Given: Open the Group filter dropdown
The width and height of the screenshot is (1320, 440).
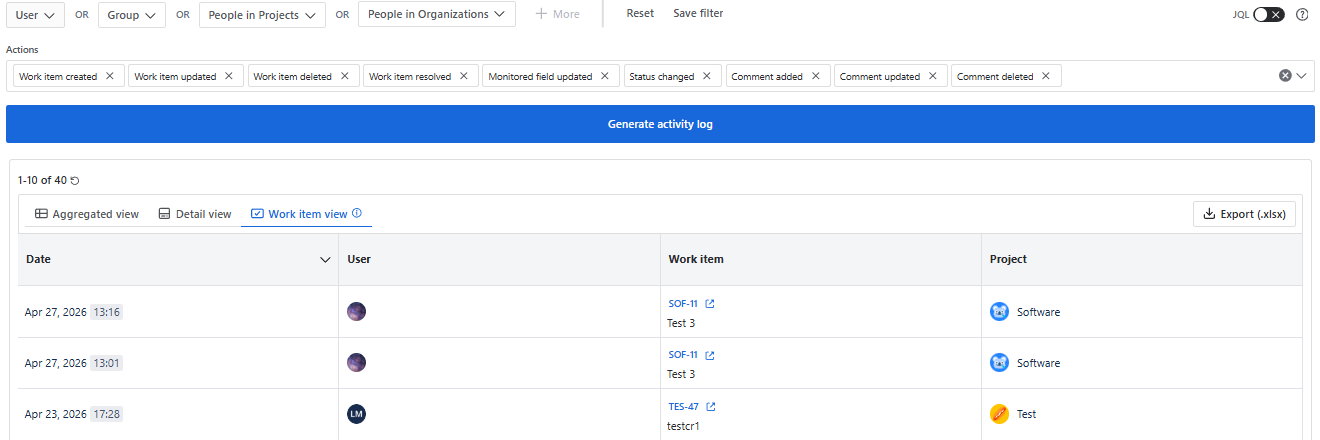Looking at the screenshot, I should coord(132,15).
